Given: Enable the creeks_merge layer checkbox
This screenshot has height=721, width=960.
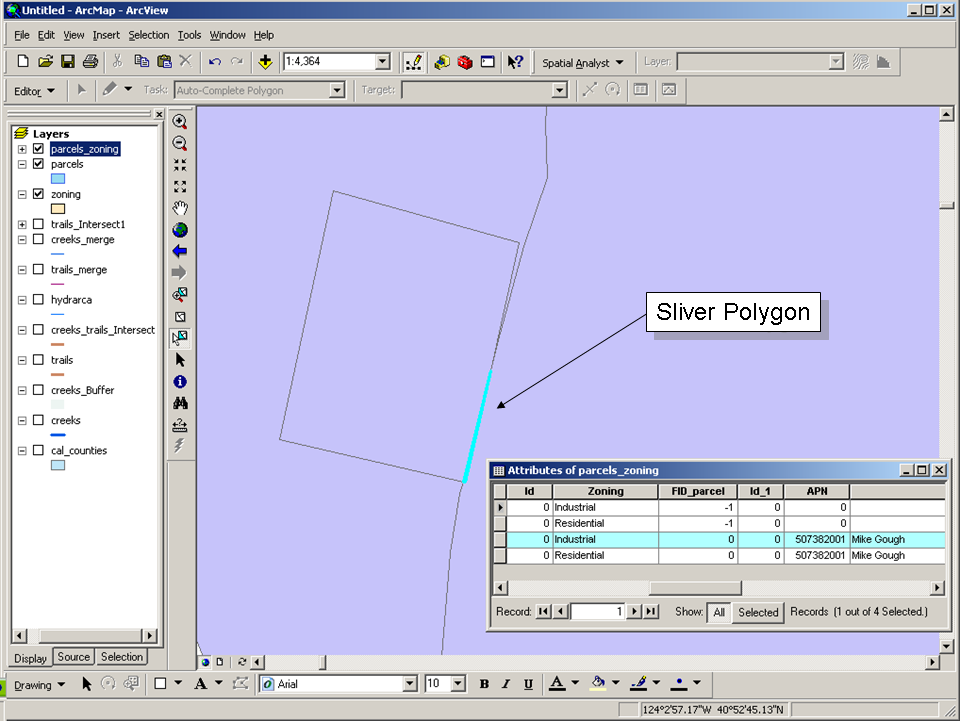Looking at the screenshot, I should pos(39,239).
